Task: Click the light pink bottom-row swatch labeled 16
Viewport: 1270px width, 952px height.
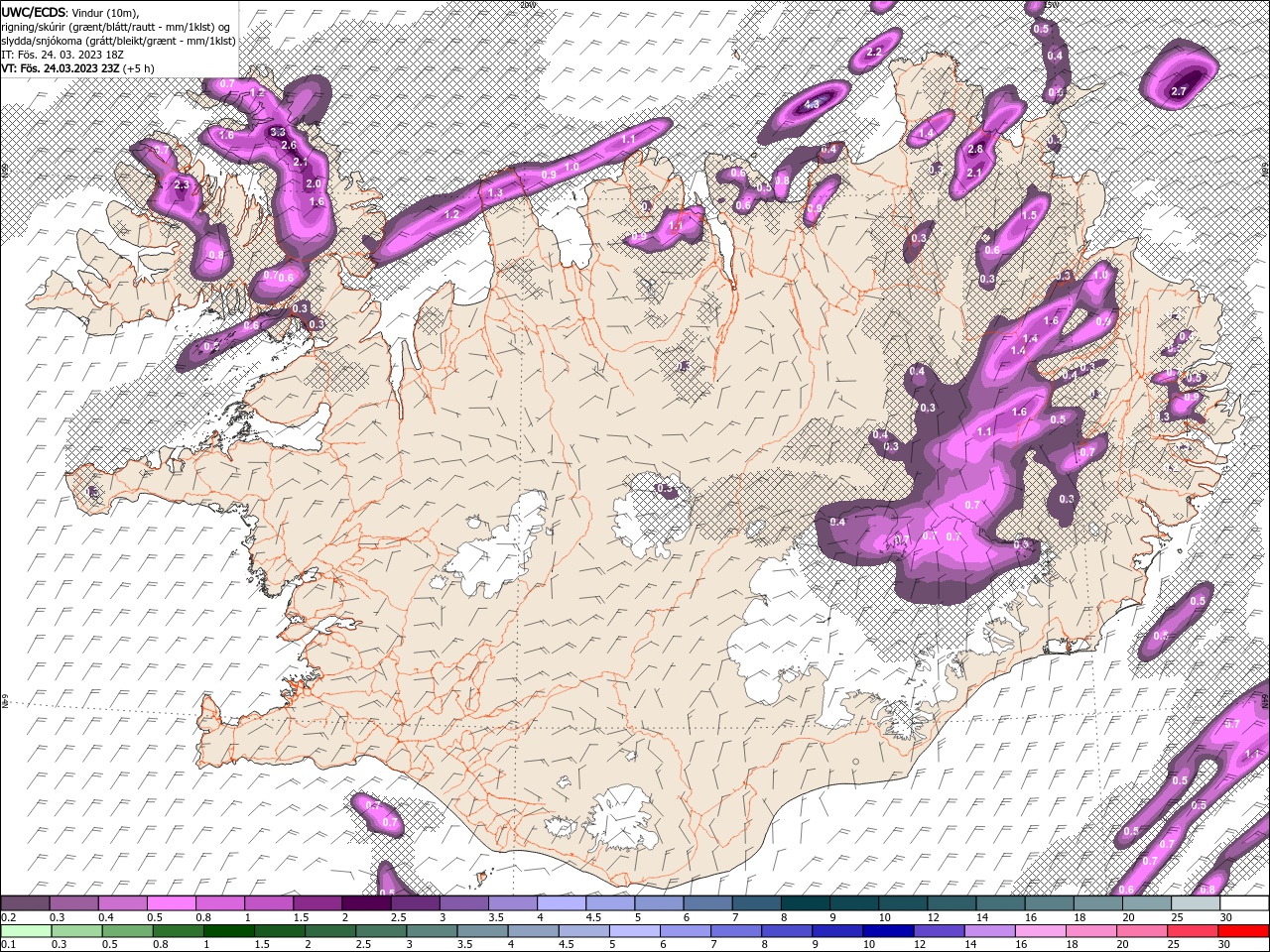Action: coord(1041,931)
